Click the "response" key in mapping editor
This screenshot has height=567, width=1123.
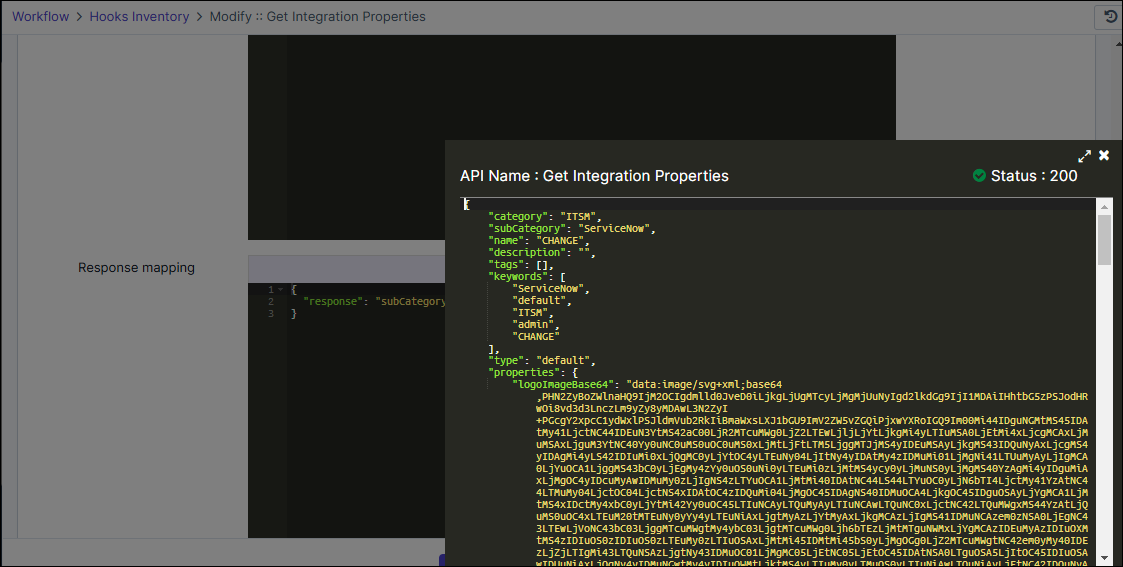click(x=333, y=301)
